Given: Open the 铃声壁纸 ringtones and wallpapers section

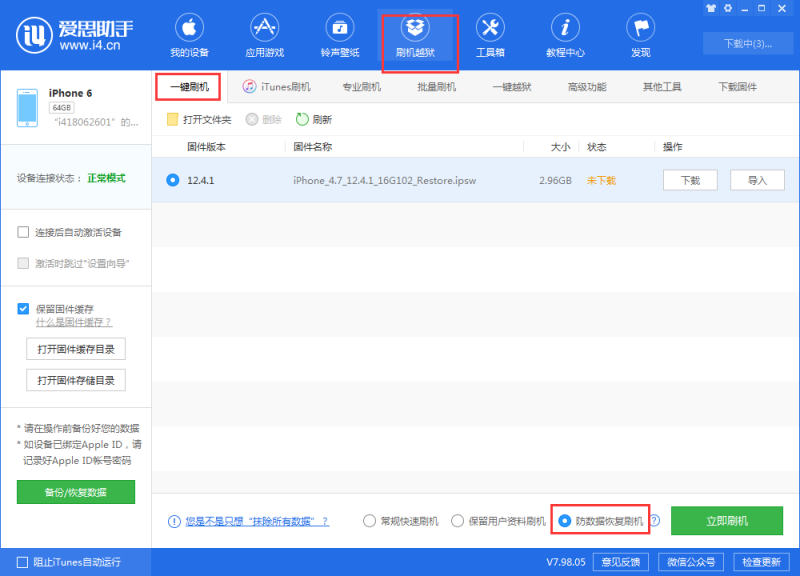Looking at the screenshot, I should [340, 36].
